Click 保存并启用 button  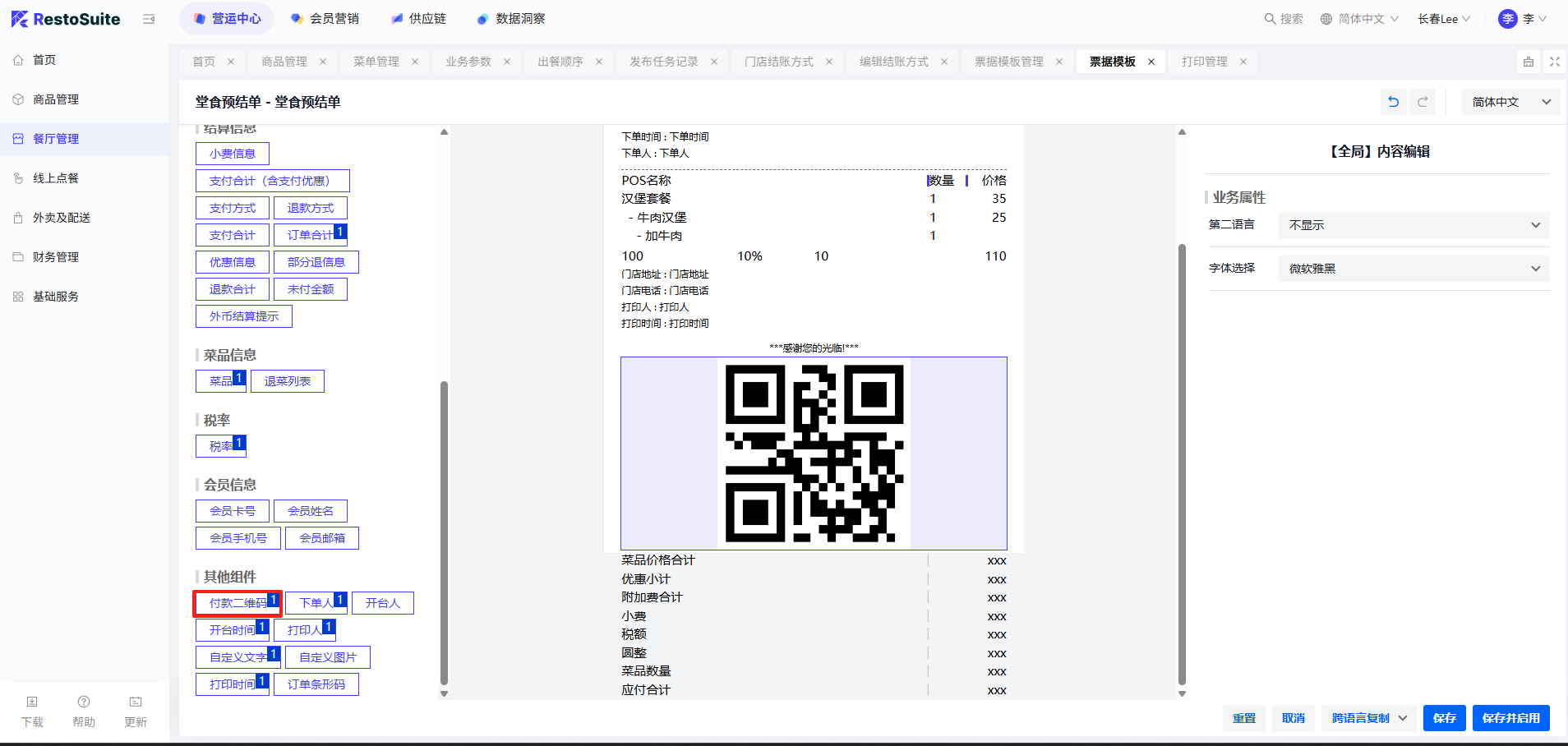click(x=1511, y=718)
